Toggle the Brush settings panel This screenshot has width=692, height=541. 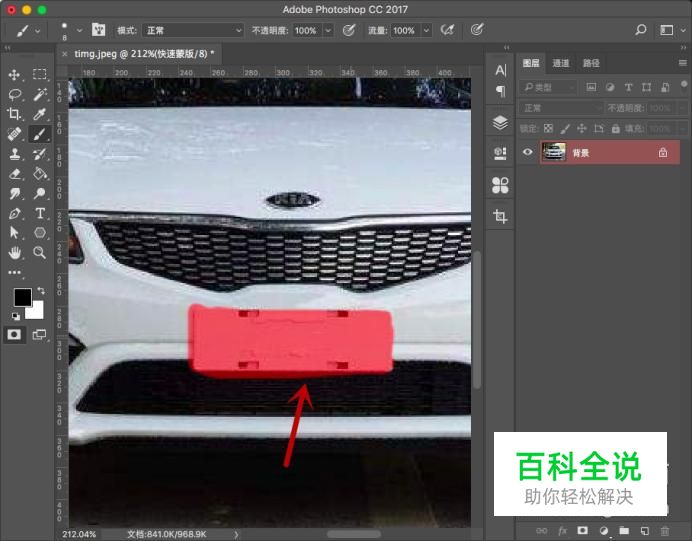(98, 30)
